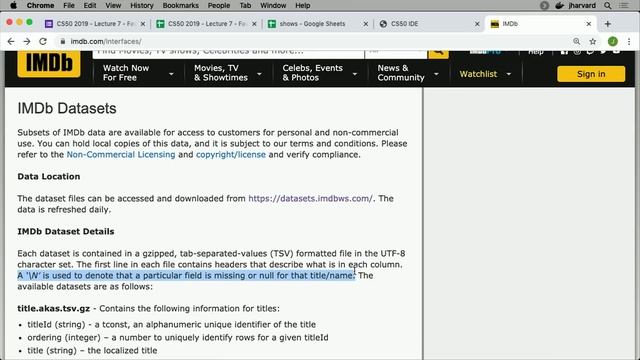This screenshot has width=640, height=360.
Task: Open the Chrome menu in menu bar
Action: pyautogui.click(x=40, y=5)
